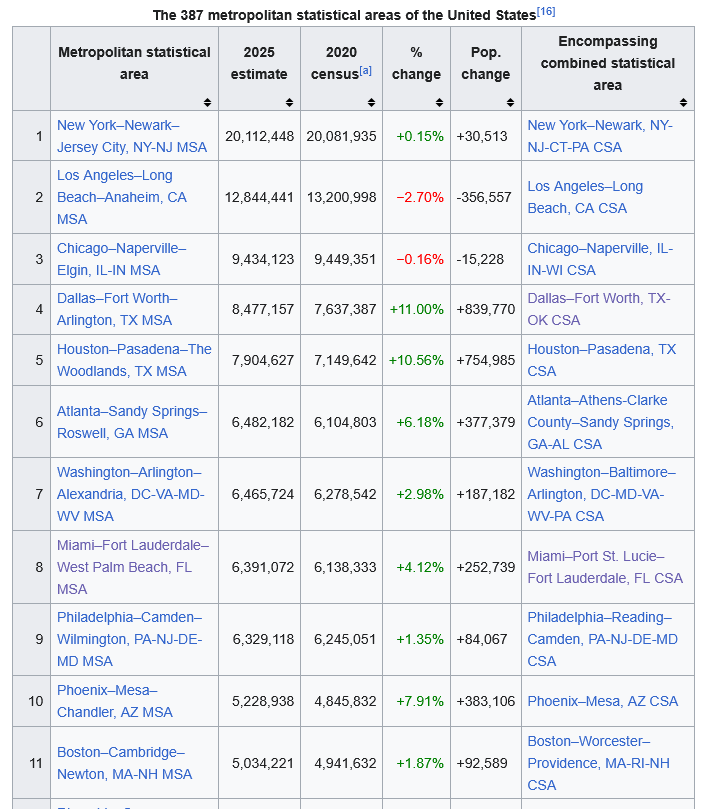711x809 pixels.
Task: Open Phoenix–Mesa AZ CSA link
Action: [603, 701]
